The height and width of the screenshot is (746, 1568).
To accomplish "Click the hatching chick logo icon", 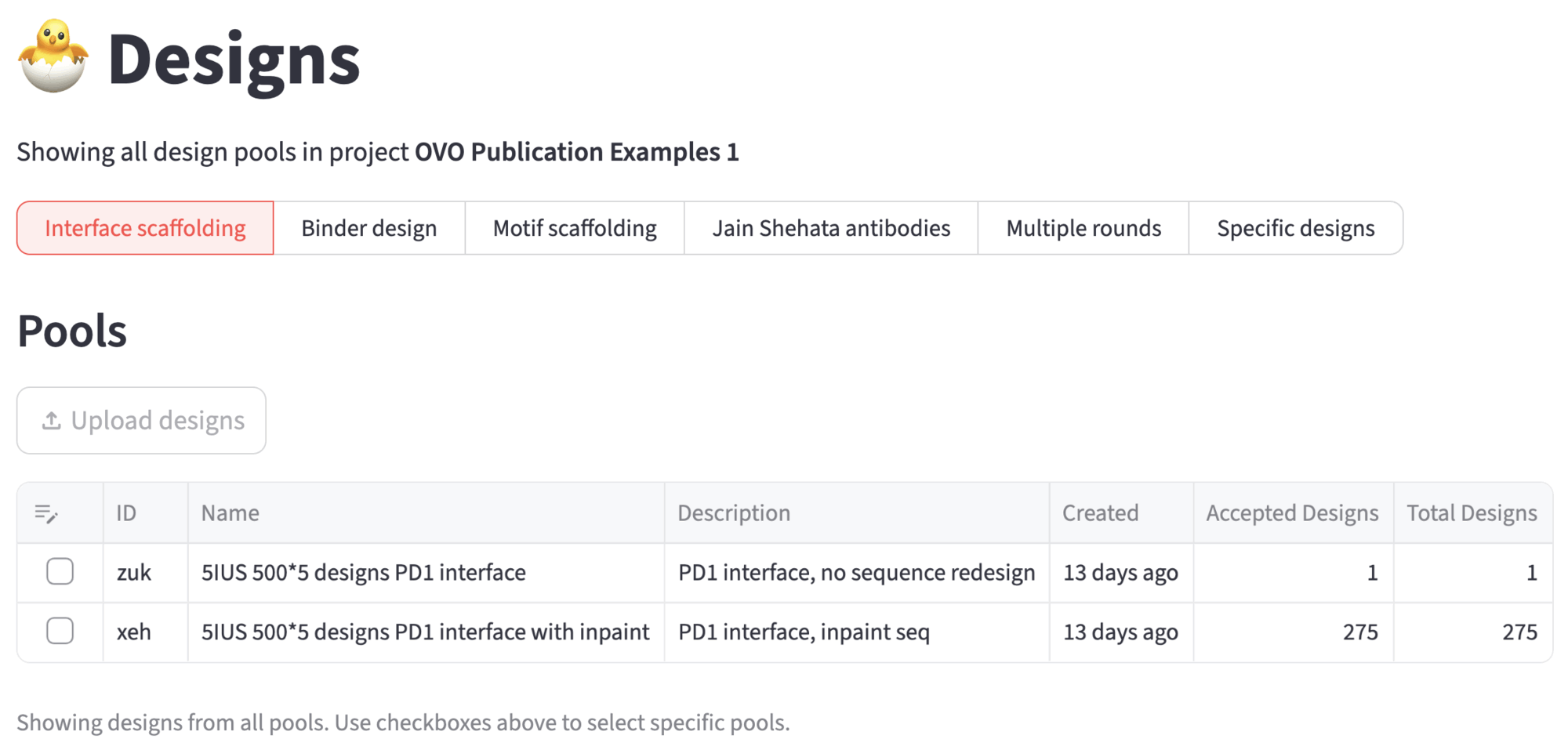I will point(53,56).
